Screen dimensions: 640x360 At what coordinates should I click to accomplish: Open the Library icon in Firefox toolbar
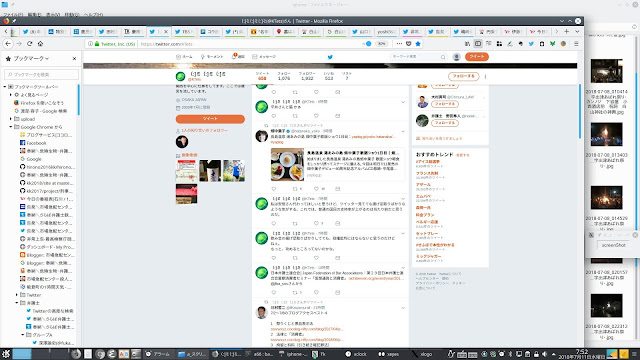point(467,44)
